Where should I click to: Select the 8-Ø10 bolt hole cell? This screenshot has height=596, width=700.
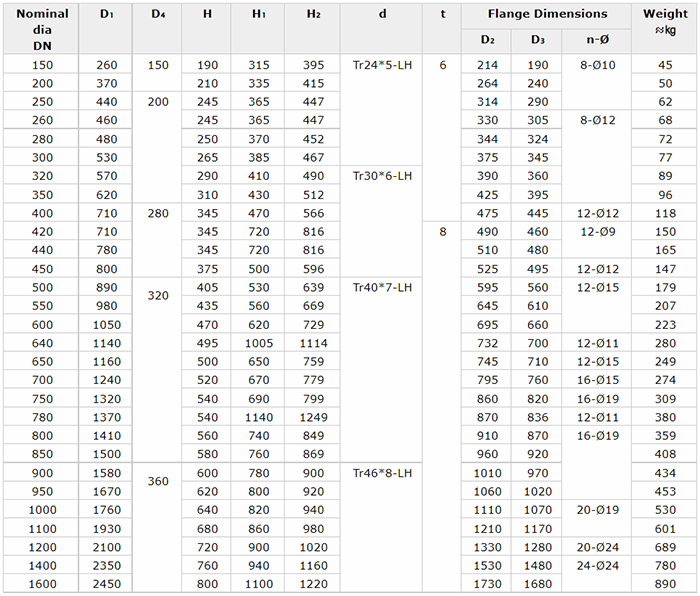tap(598, 65)
